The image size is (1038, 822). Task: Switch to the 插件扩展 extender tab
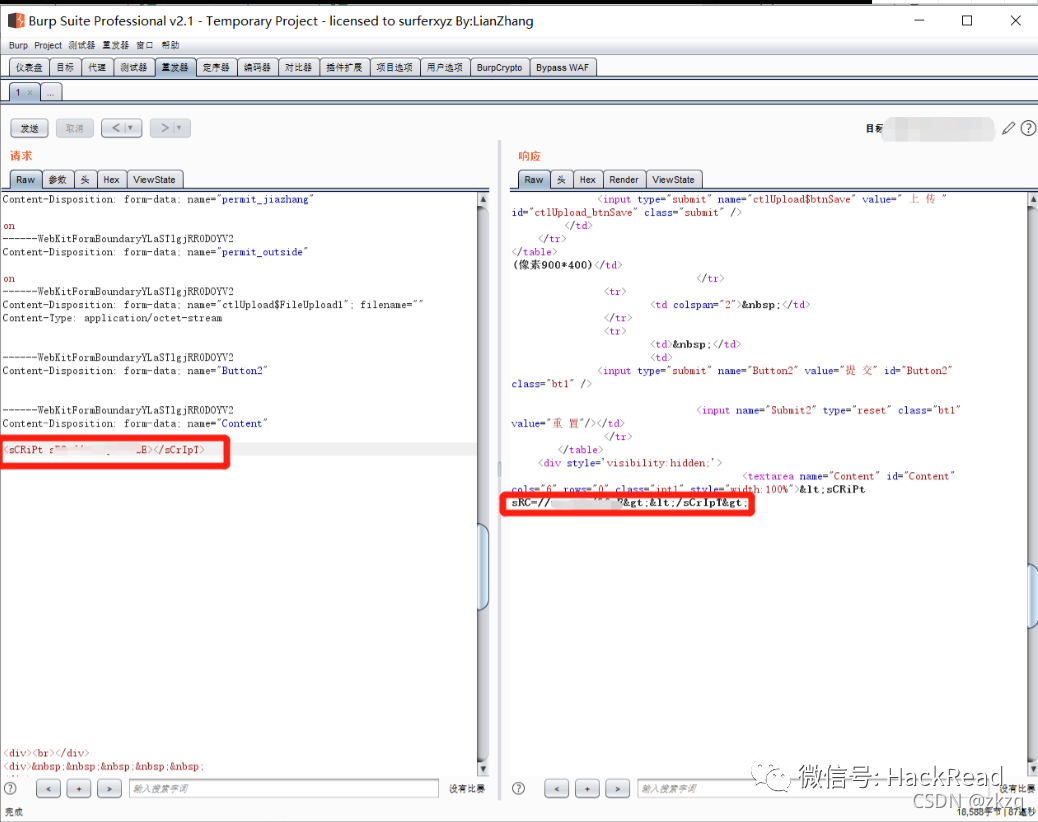344,68
